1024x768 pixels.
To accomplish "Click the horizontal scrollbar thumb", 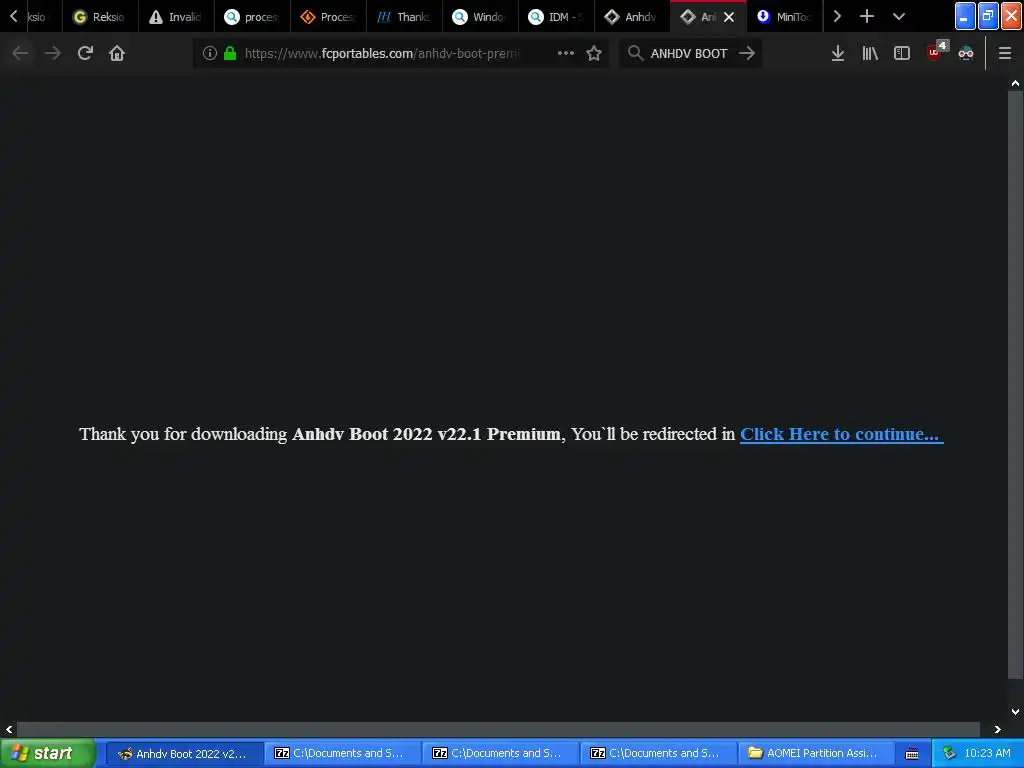I will (498, 729).
